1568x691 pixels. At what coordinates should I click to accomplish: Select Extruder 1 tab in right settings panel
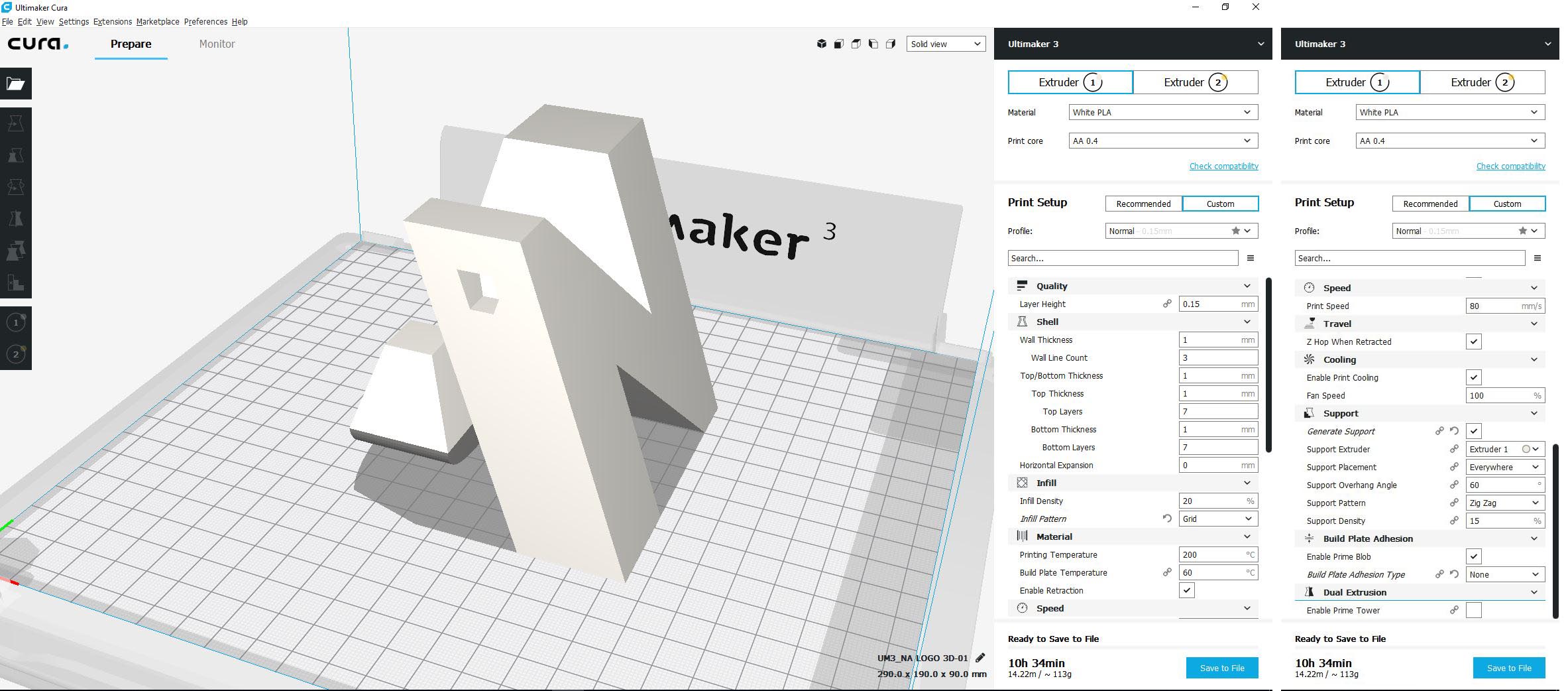coord(1357,82)
